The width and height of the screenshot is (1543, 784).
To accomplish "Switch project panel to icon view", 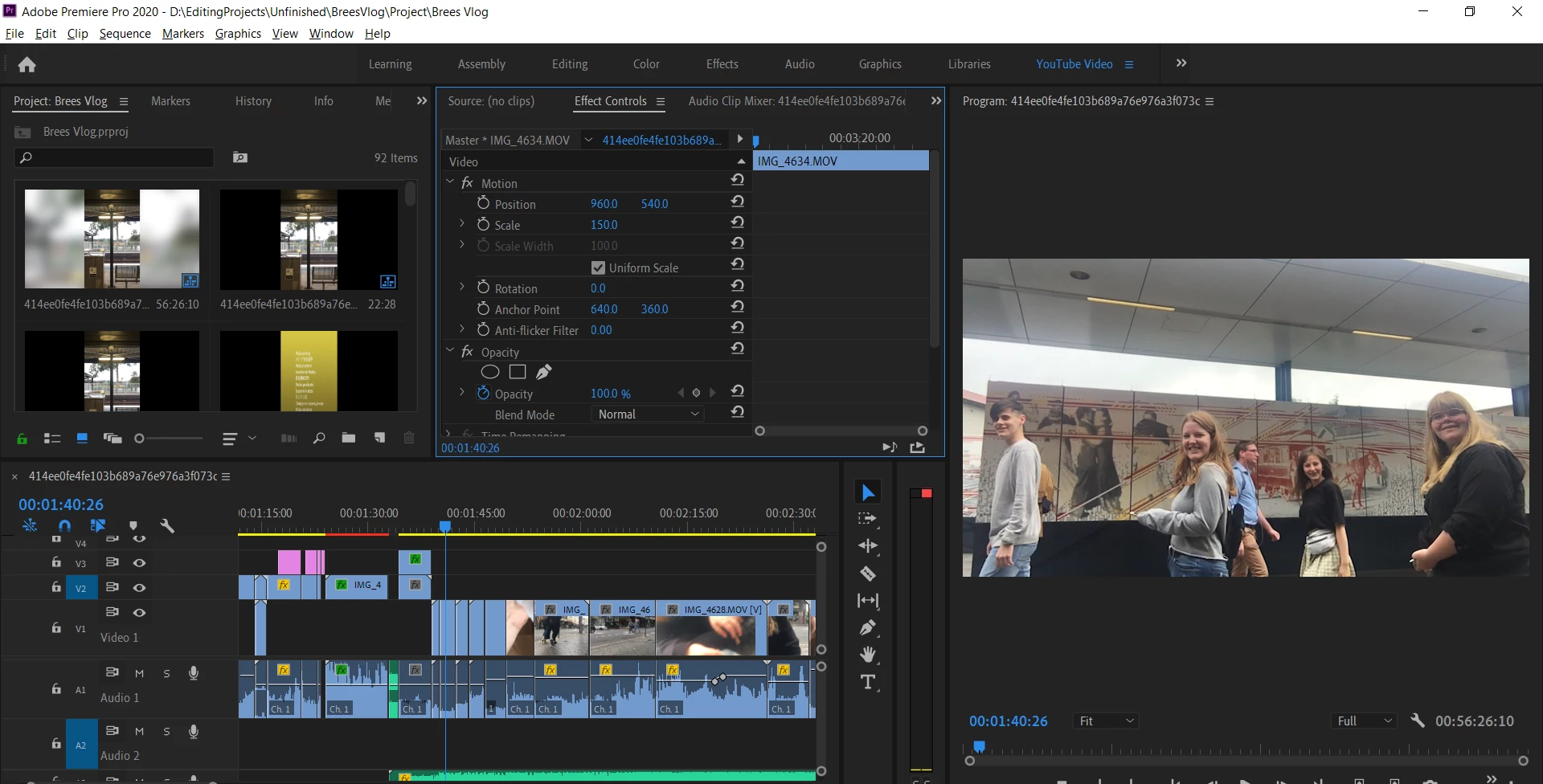I will click(x=82, y=439).
